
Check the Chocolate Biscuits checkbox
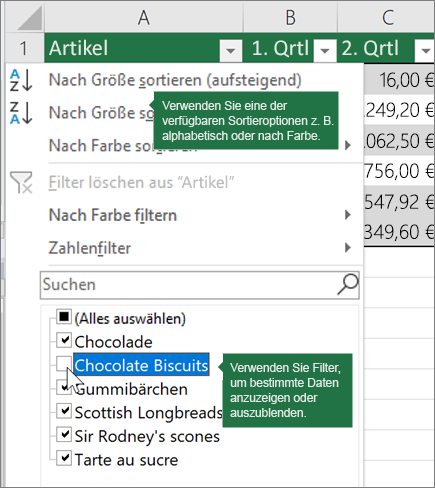point(64,364)
